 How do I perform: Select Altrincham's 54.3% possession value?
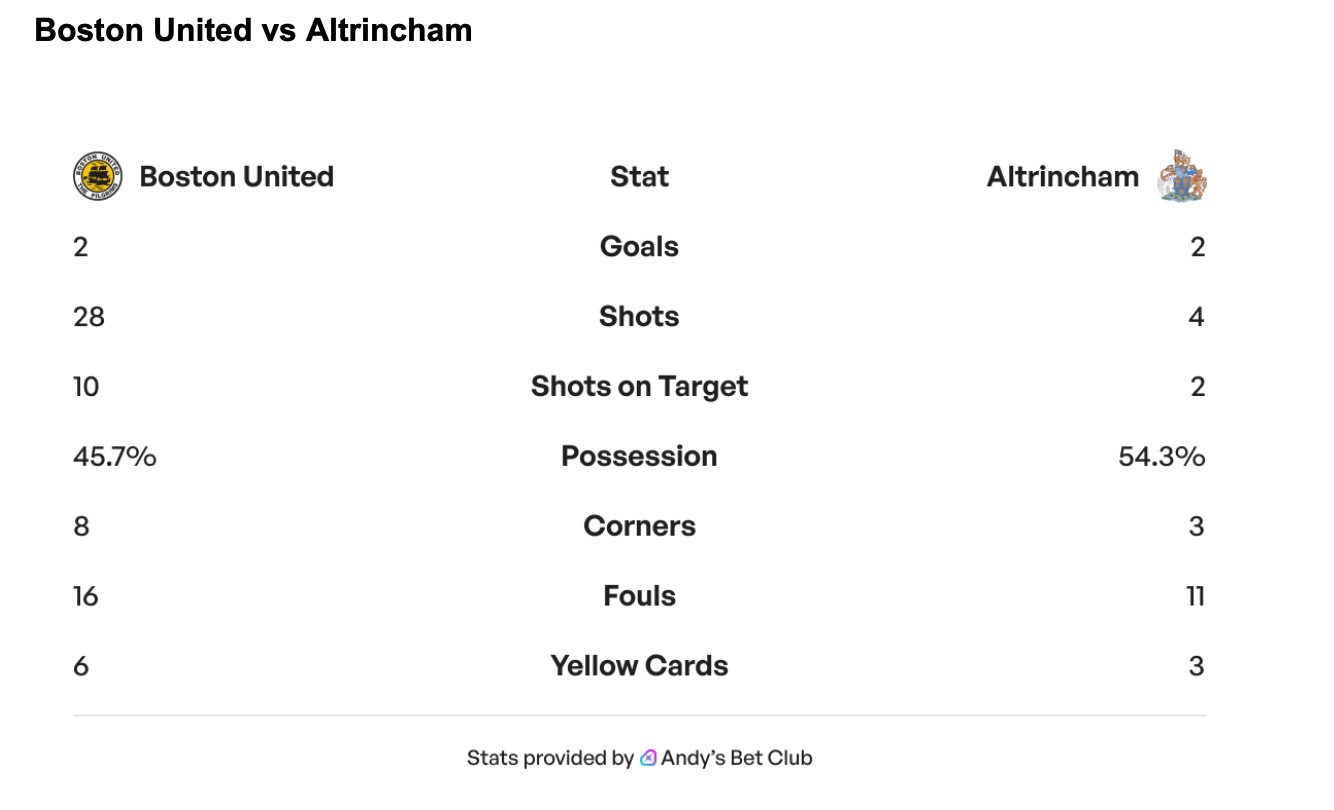[1161, 457]
